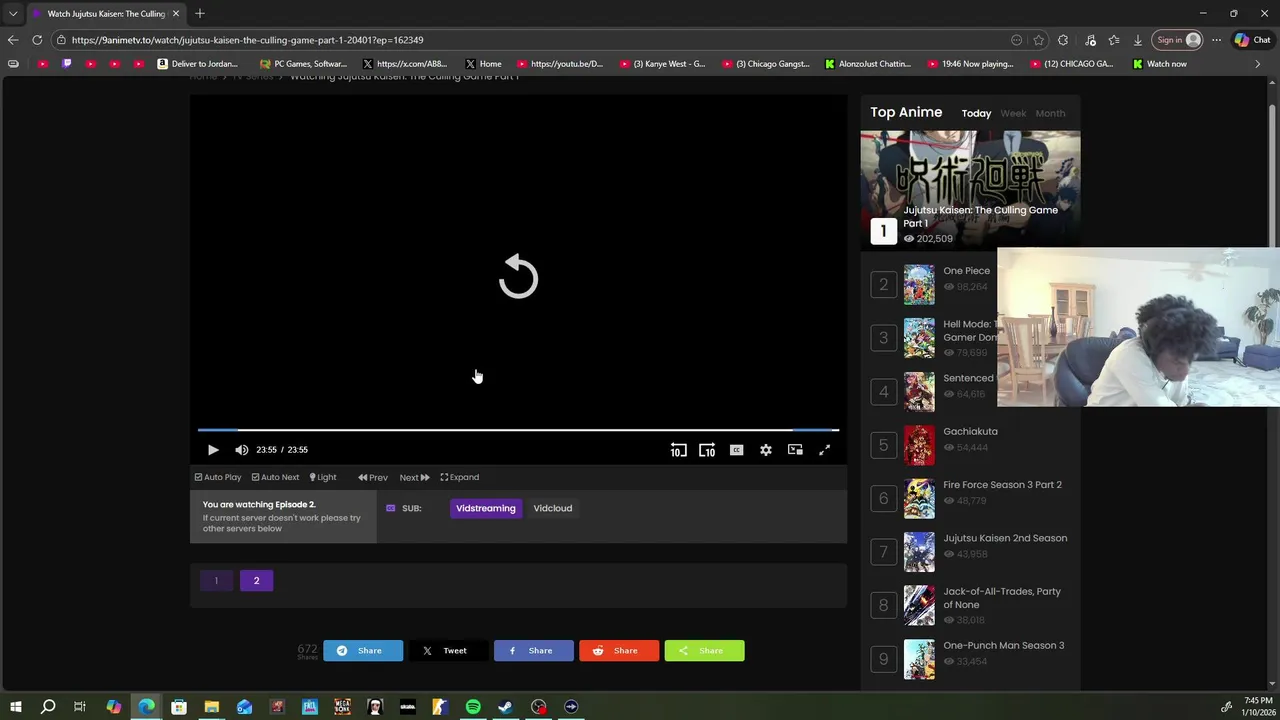Share via the Reddit Share button
This screenshot has height=720, width=1280.
point(619,651)
